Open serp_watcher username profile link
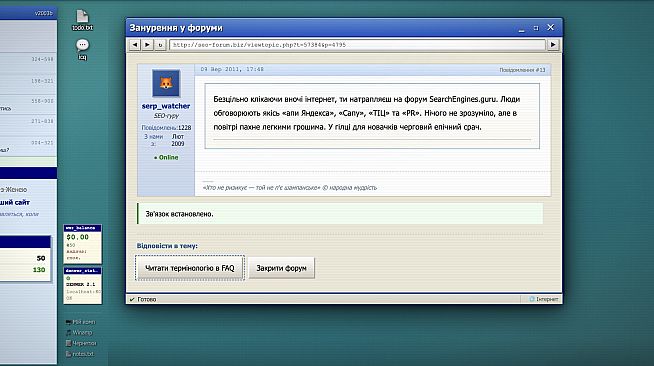Viewport: 654px width, 366px height. 166,106
